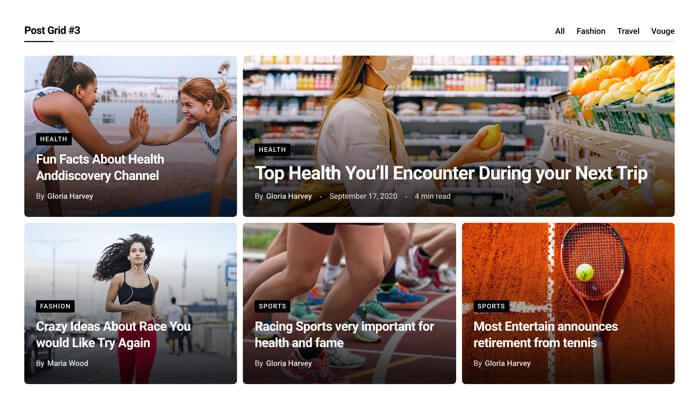Choose the Vouge filter tab

click(x=662, y=31)
